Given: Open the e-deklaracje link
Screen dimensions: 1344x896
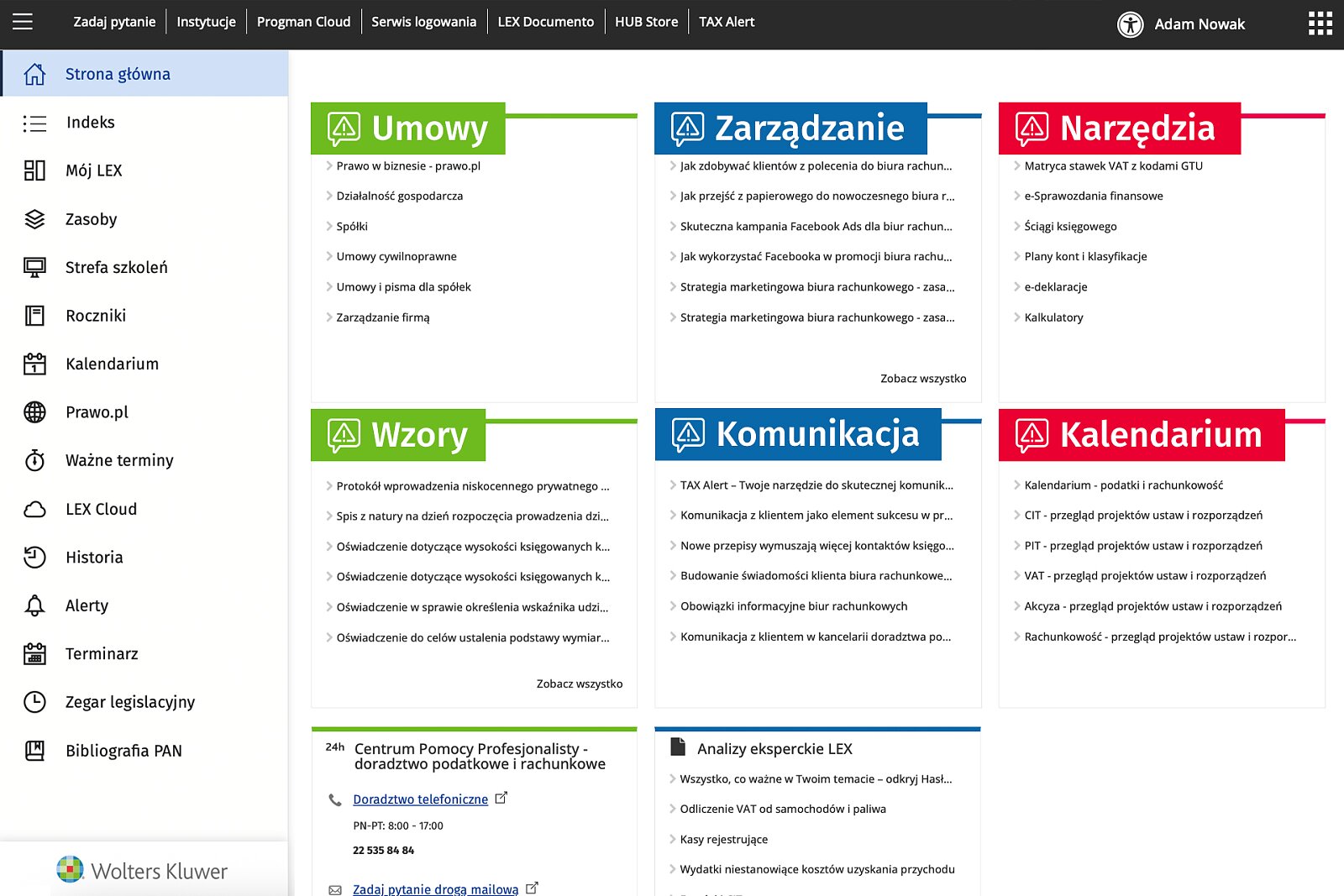Looking at the screenshot, I should click(x=1056, y=287).
